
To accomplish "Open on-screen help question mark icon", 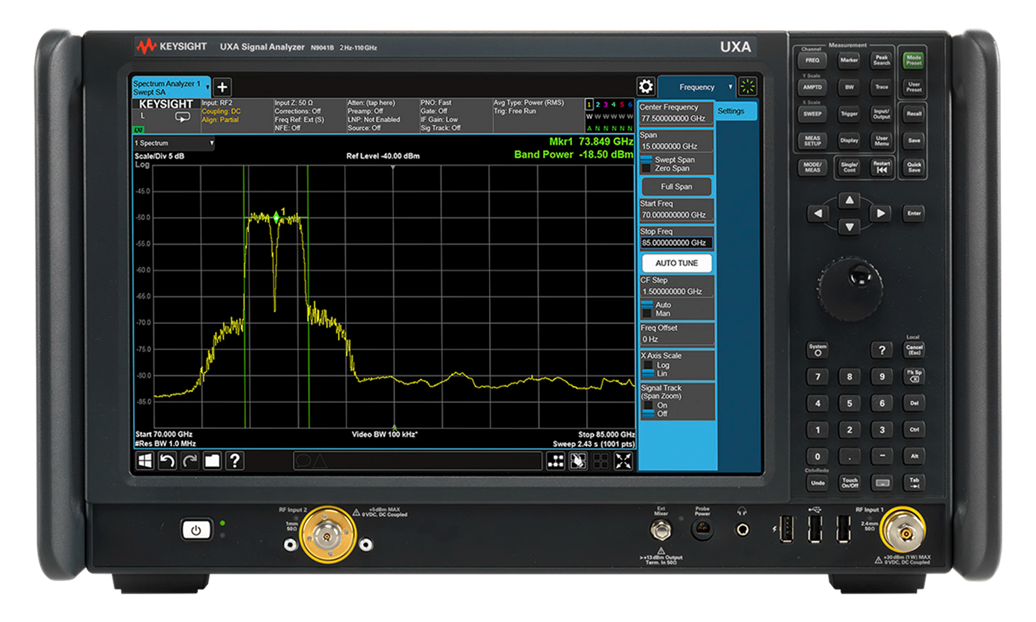I will coord(235,461).
